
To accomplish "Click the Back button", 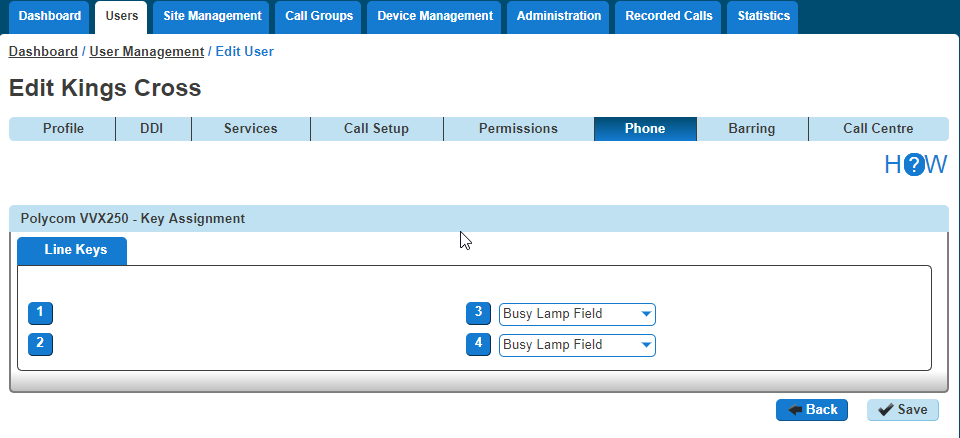I will coord(812,410).
